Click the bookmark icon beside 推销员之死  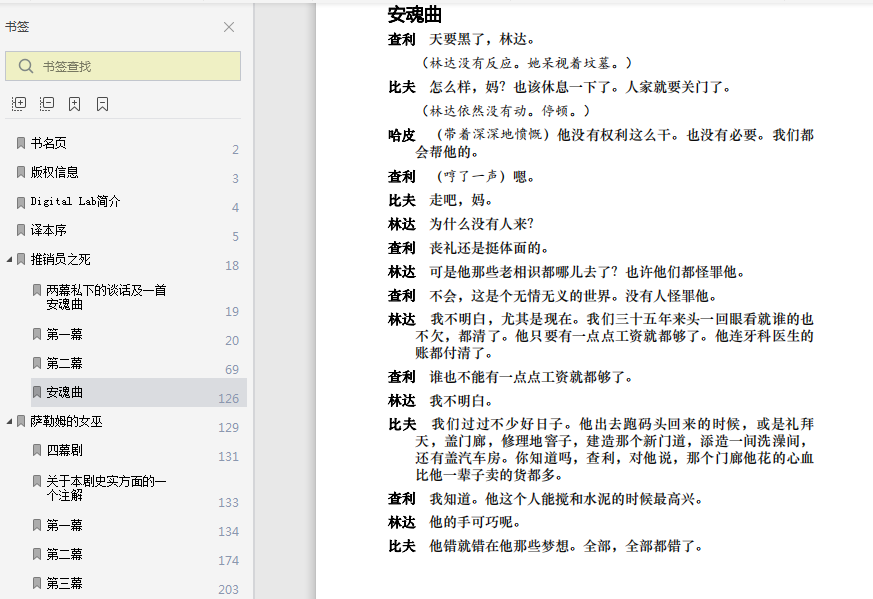[21, 259]
